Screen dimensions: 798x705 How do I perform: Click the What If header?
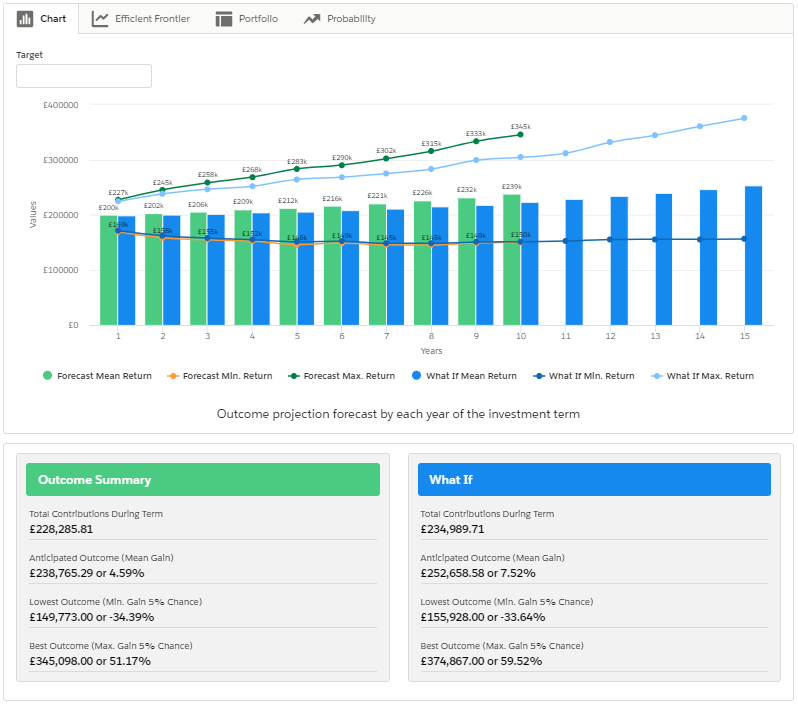pos(594,480)
